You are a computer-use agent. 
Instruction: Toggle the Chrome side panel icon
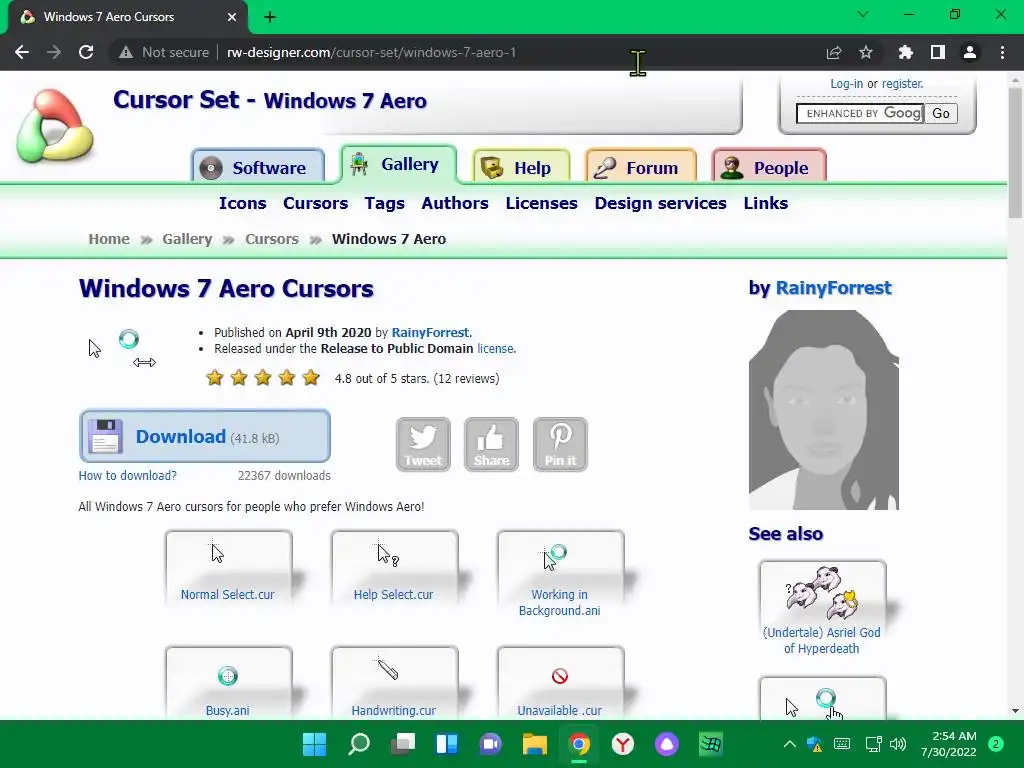[938, 52]
